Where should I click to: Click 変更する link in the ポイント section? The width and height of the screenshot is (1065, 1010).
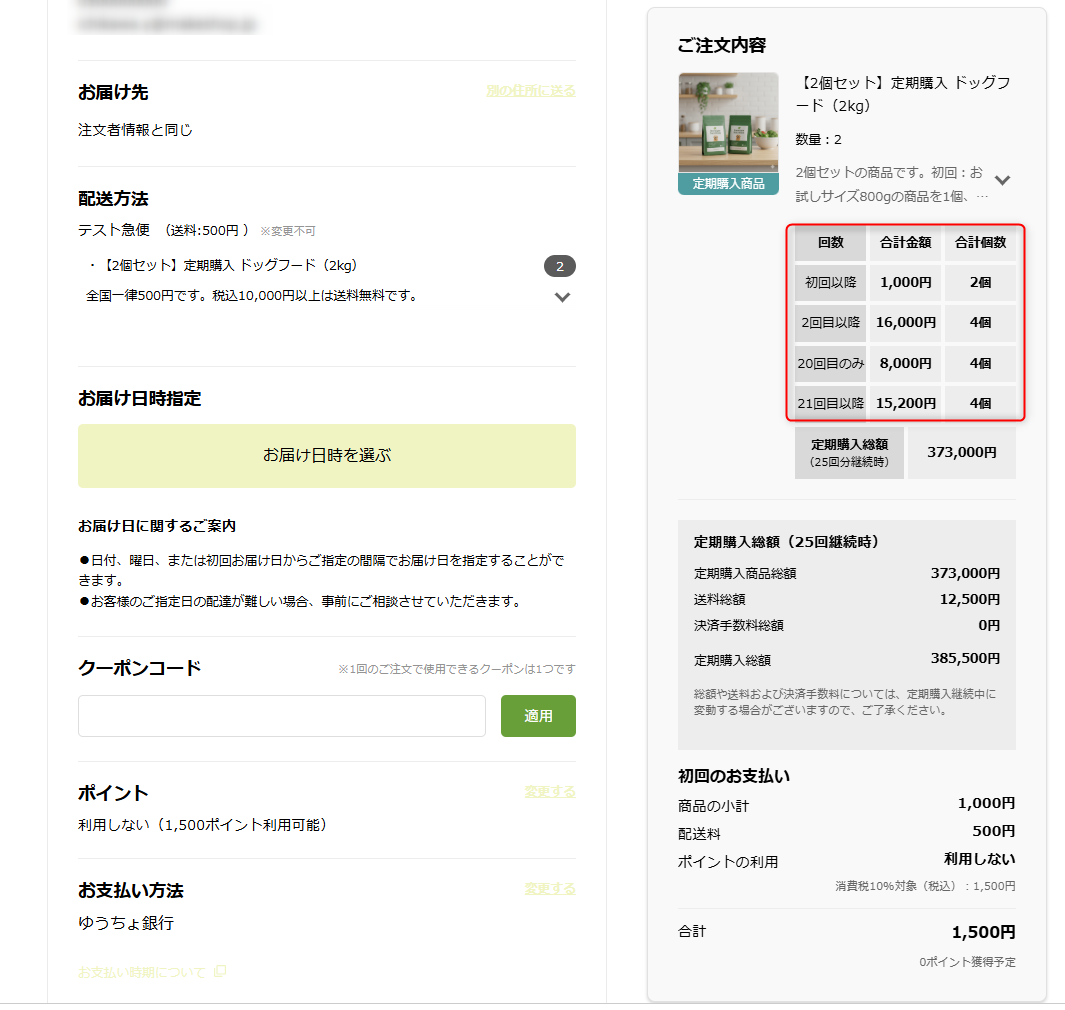pos(550,792)
